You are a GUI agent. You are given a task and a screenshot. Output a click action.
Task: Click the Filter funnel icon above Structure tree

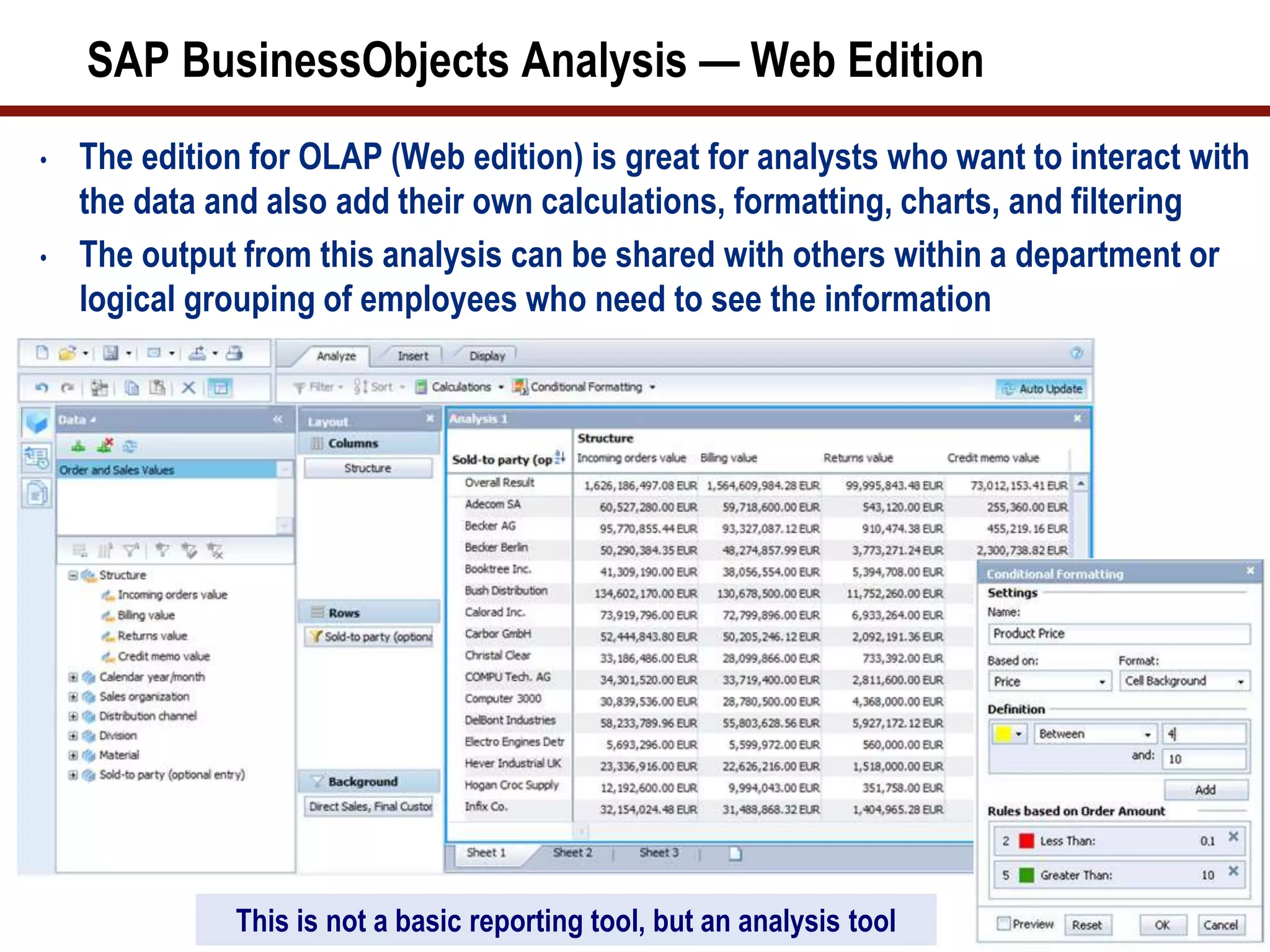click(131, 550)
